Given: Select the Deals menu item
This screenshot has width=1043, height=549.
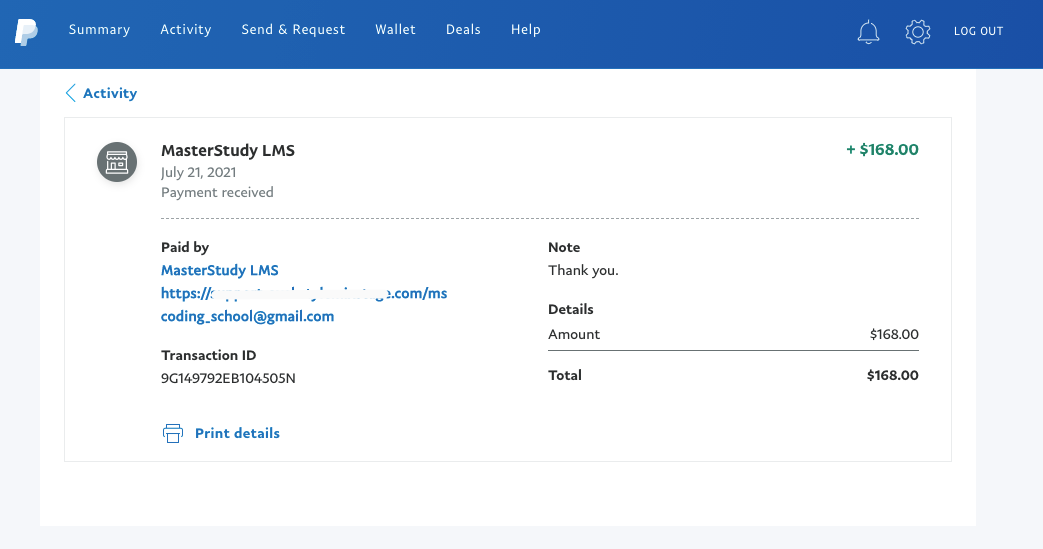Looking at the screenshot, I should pos(463,29).
